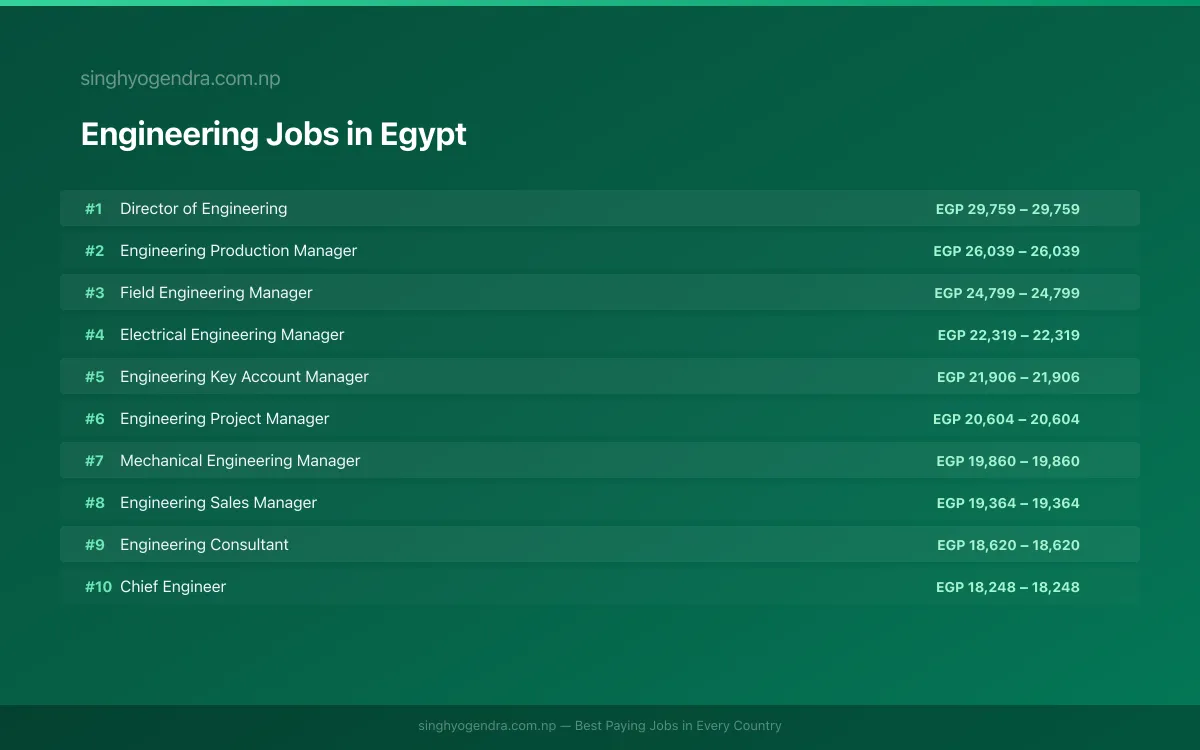The height and width of the screenshot is (750, 1200).
Task: Click the rank number #2
Action: tap(94, 251)
